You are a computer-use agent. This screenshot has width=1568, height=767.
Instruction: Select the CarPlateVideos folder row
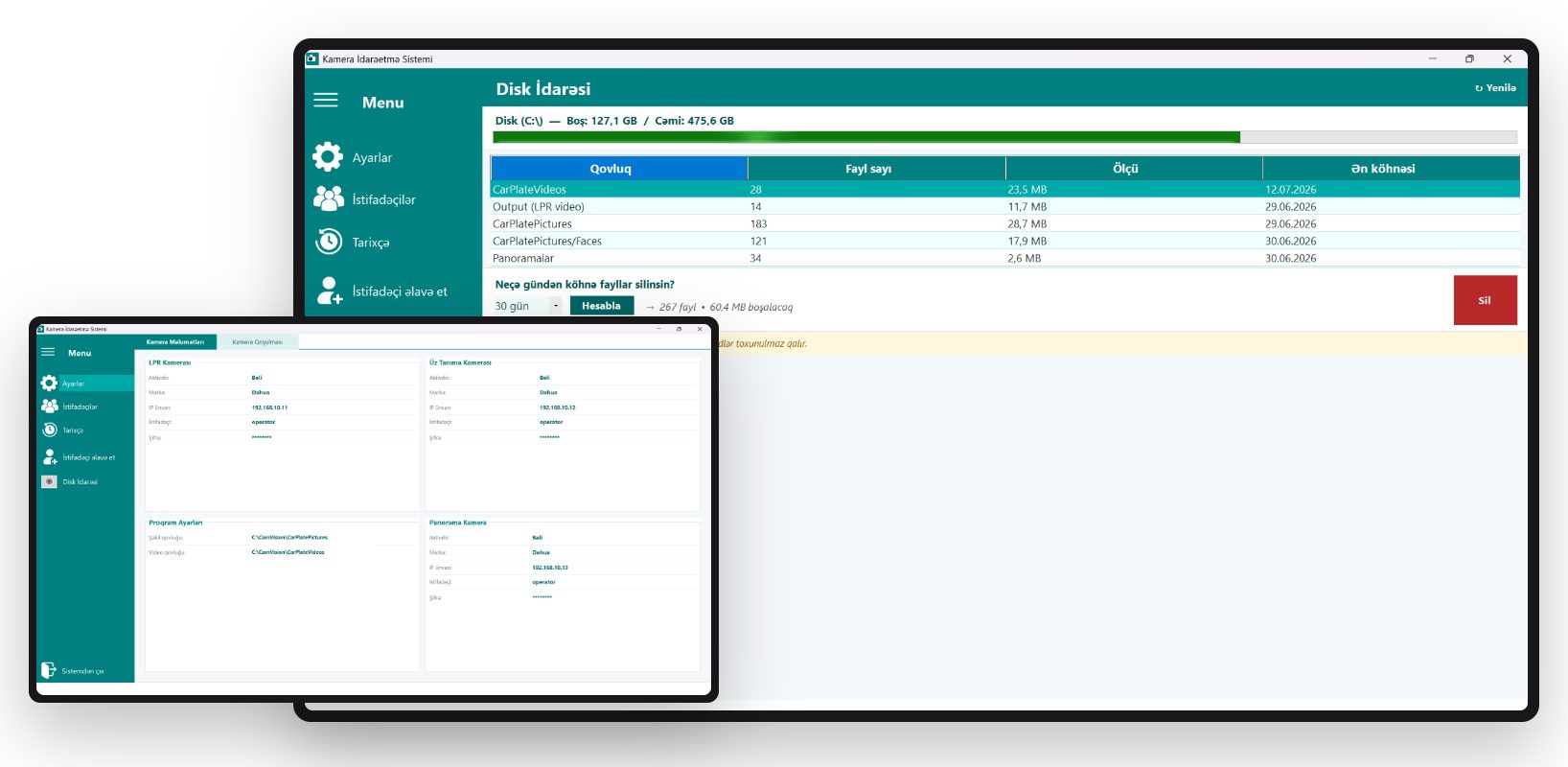(1005, 189)
